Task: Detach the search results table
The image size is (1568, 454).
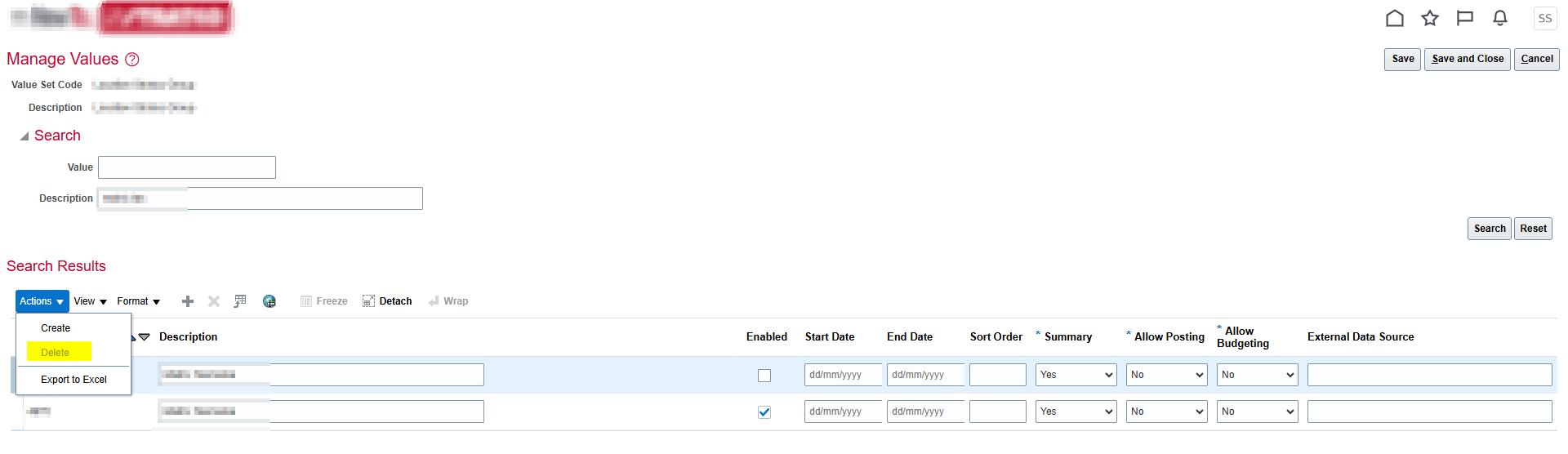Action: (387, 301)
